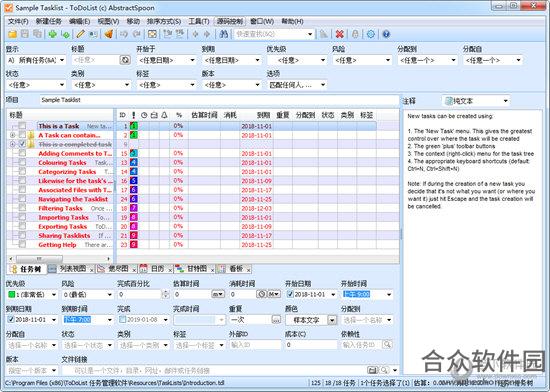Screen dimensions: 550x392
Task: Expand the 'A Task can contain...' tree node
Action: (x=13, y=135)
